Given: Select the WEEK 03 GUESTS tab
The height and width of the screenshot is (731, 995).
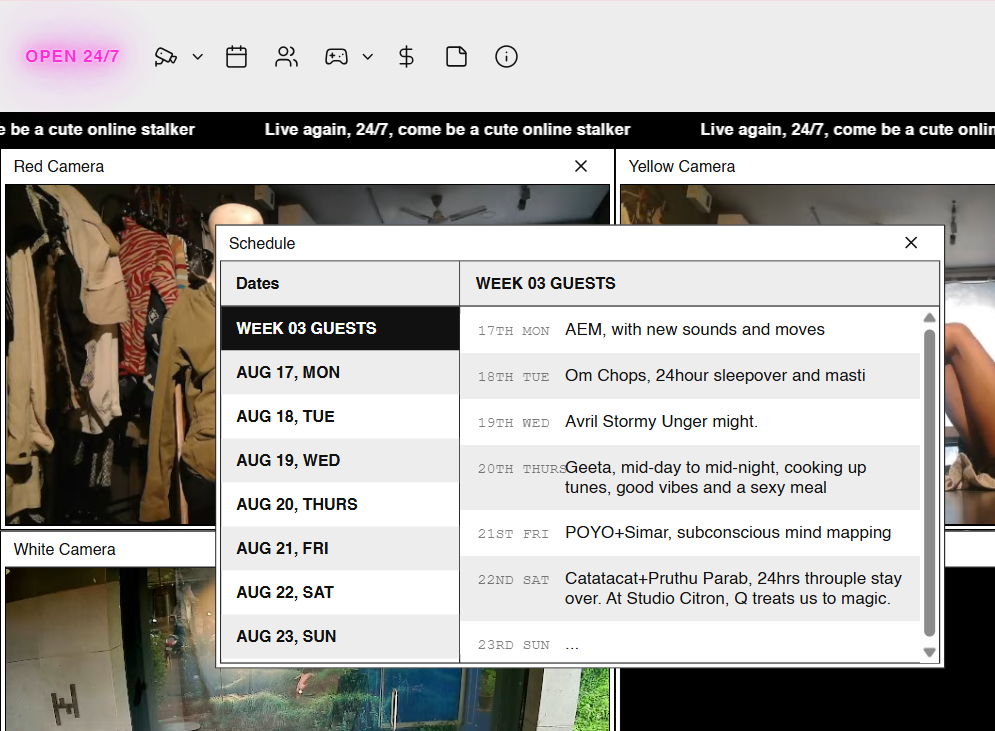Looking at the screenshot, I should coord(340,328).
